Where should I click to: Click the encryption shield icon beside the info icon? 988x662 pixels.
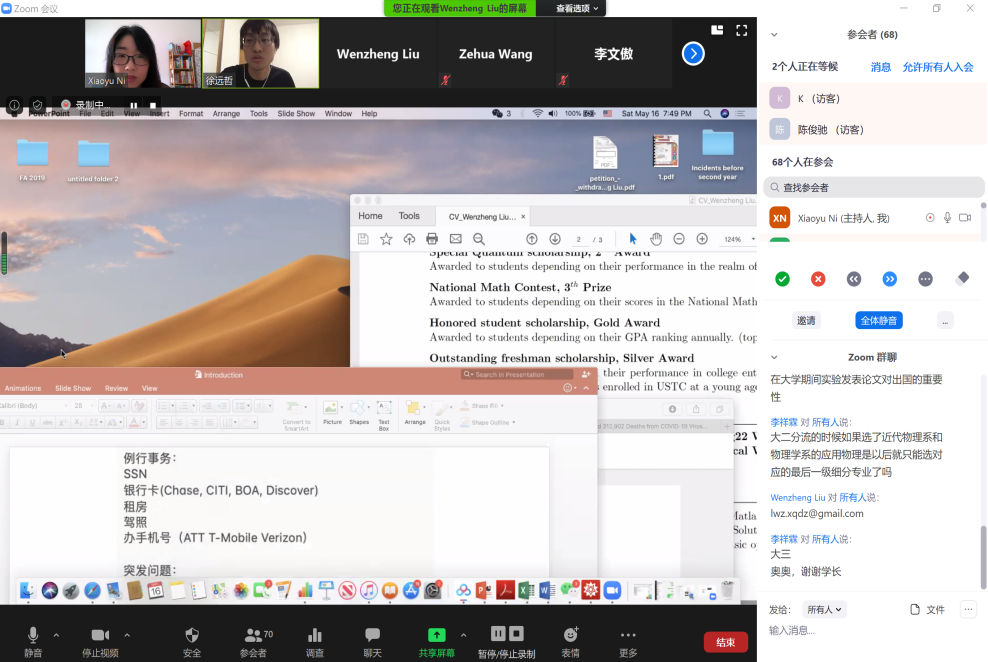click(38, 105)
